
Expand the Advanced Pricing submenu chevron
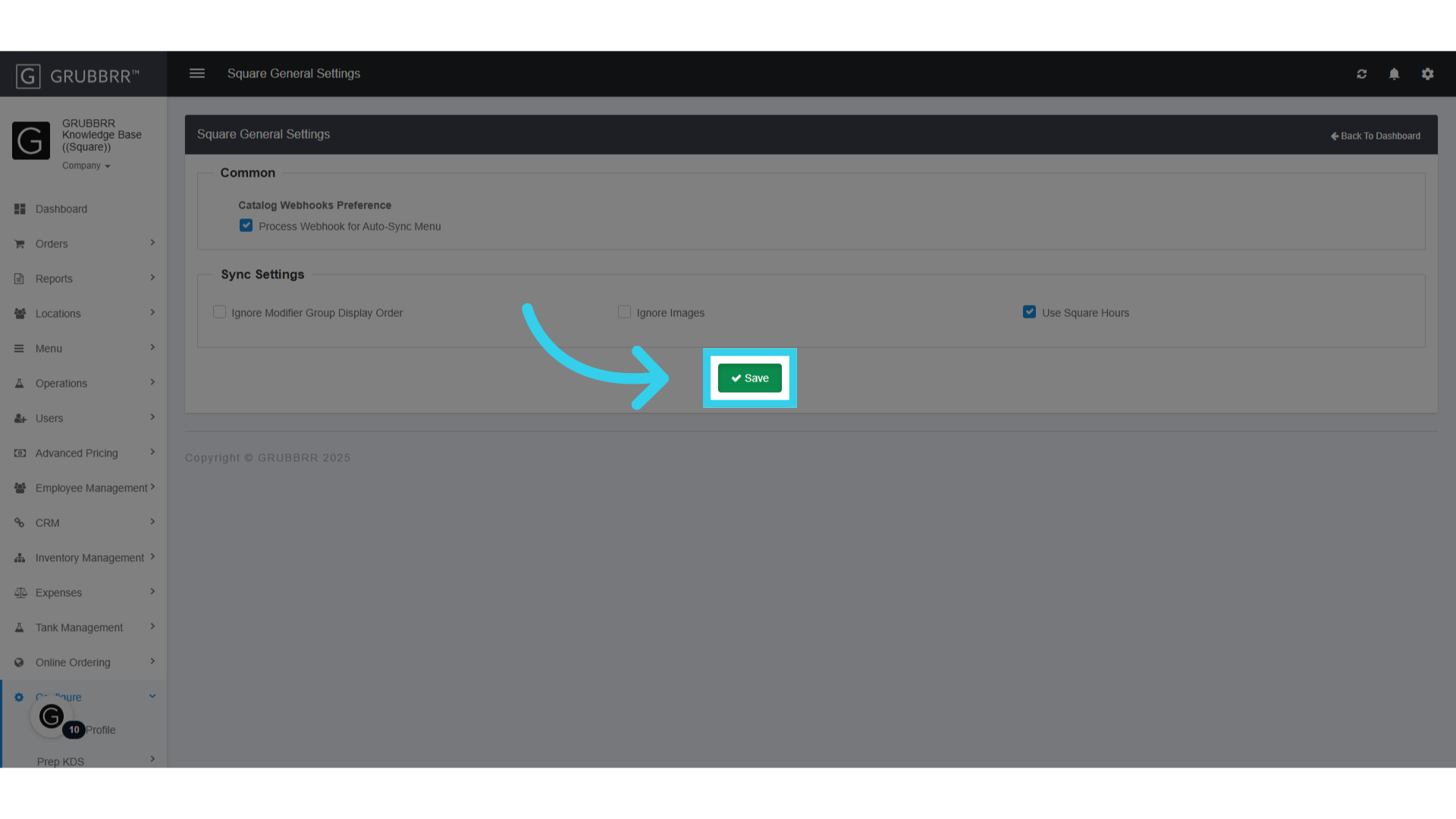click(x=152, y=452)
